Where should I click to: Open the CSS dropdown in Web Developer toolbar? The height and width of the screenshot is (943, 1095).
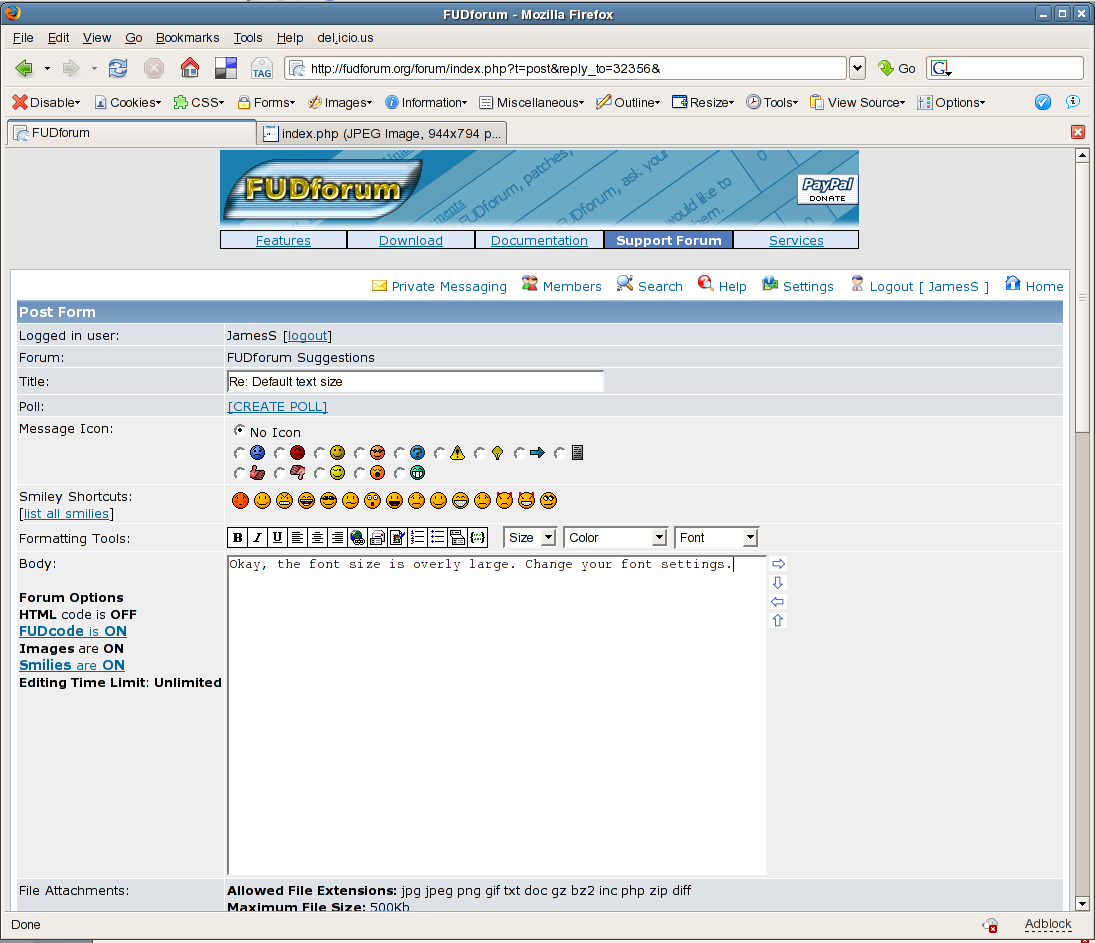(199, 103)
